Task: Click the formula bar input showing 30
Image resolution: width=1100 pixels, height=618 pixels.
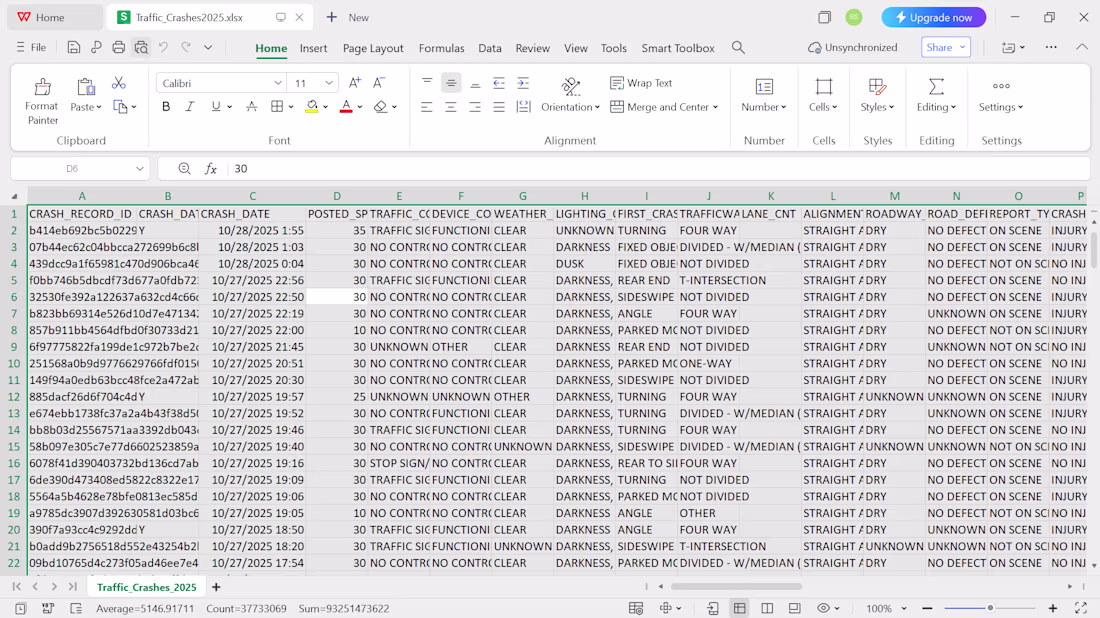Action: tap(659, 168)
